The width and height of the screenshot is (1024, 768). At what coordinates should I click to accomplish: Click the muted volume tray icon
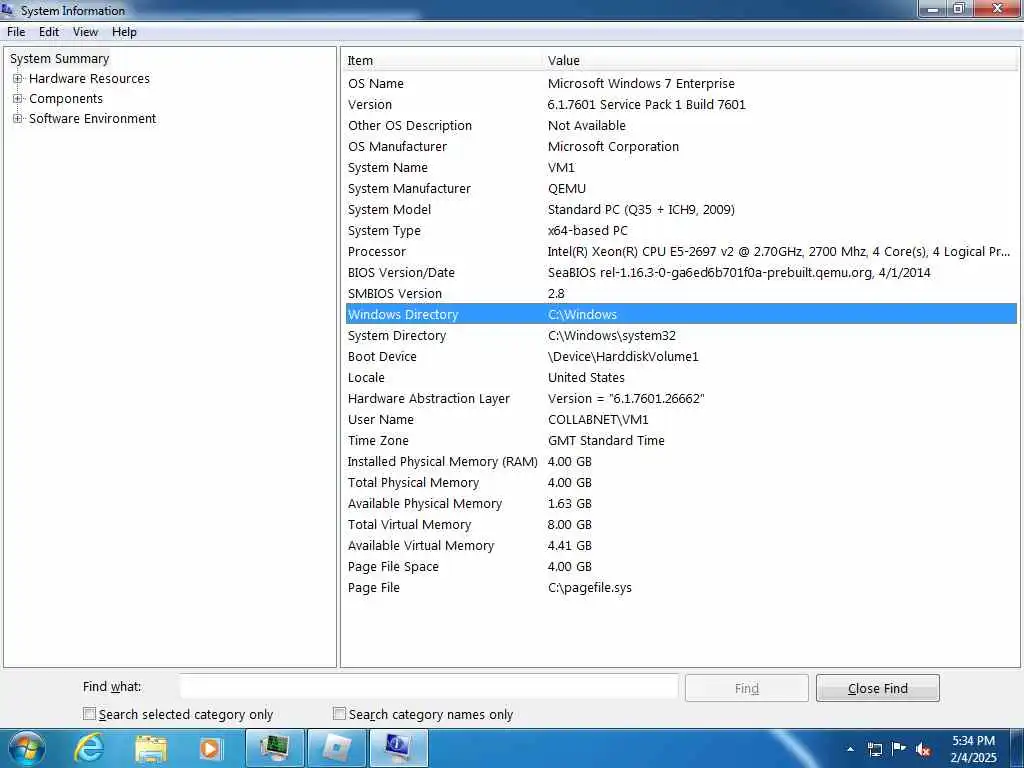pos(923,749)
